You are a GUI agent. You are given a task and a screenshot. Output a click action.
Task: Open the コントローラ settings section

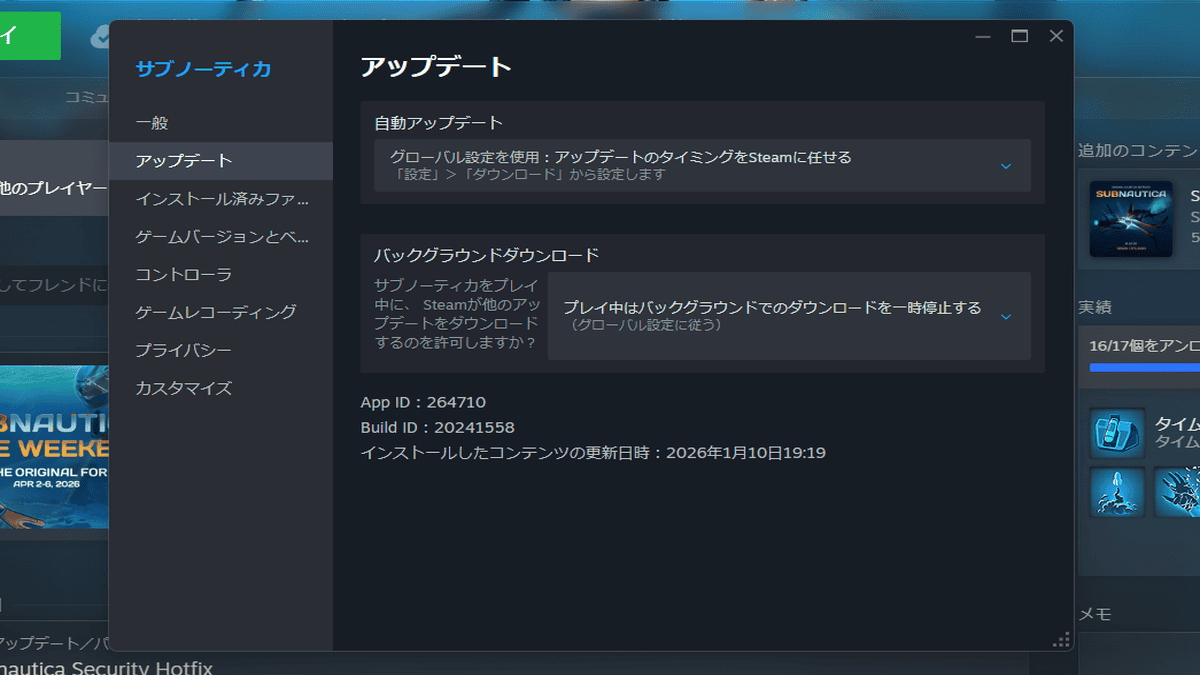(221, 275)
